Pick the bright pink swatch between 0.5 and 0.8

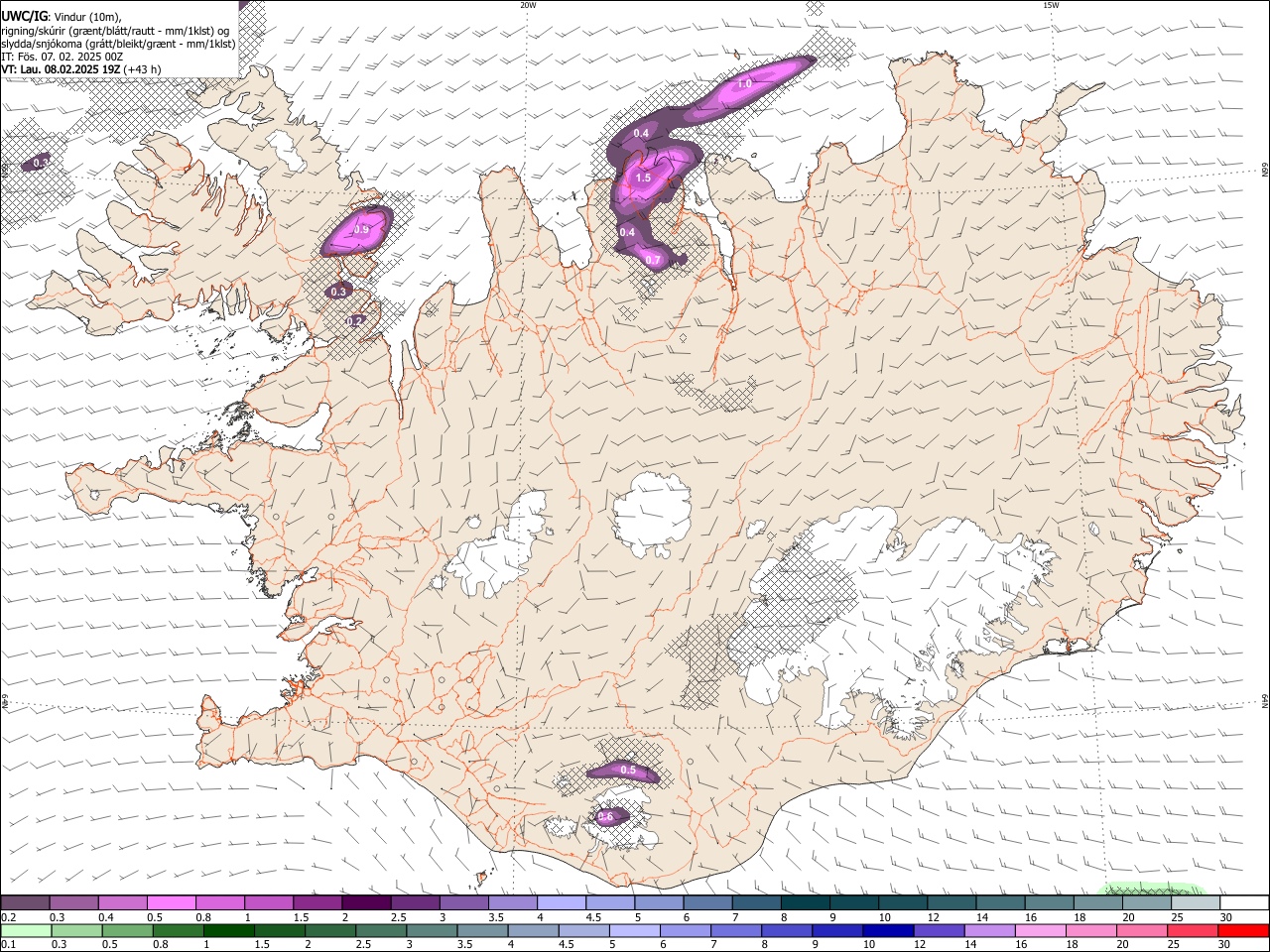click(171, 902)
